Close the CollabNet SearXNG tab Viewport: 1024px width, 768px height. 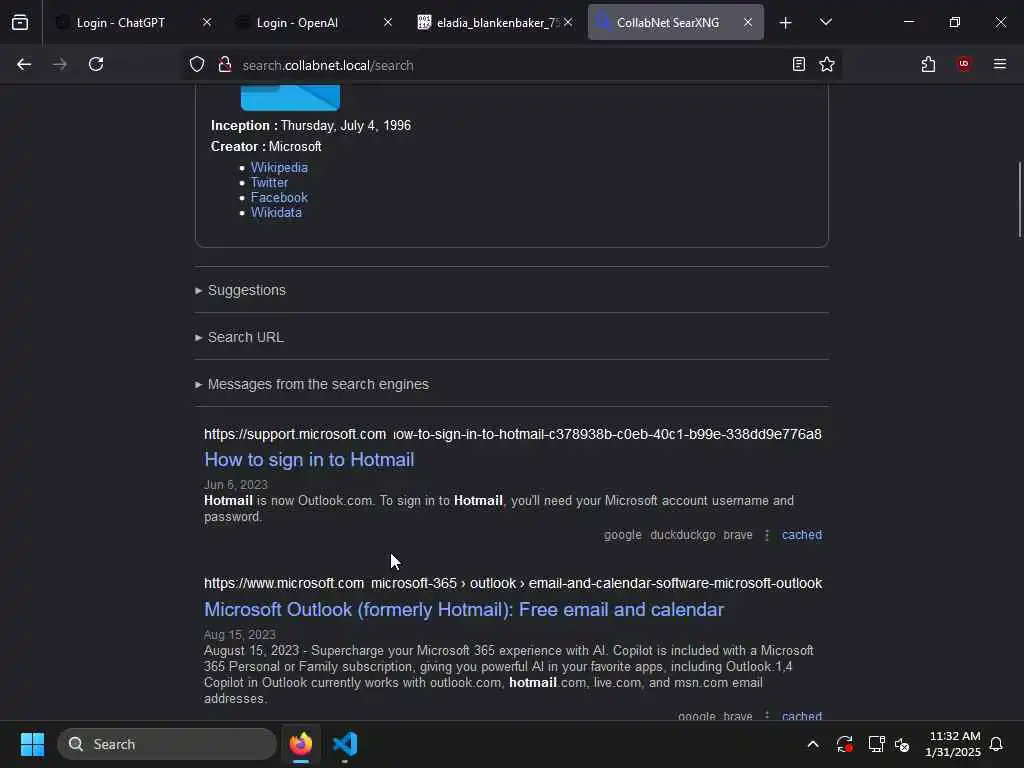(748, 22)
